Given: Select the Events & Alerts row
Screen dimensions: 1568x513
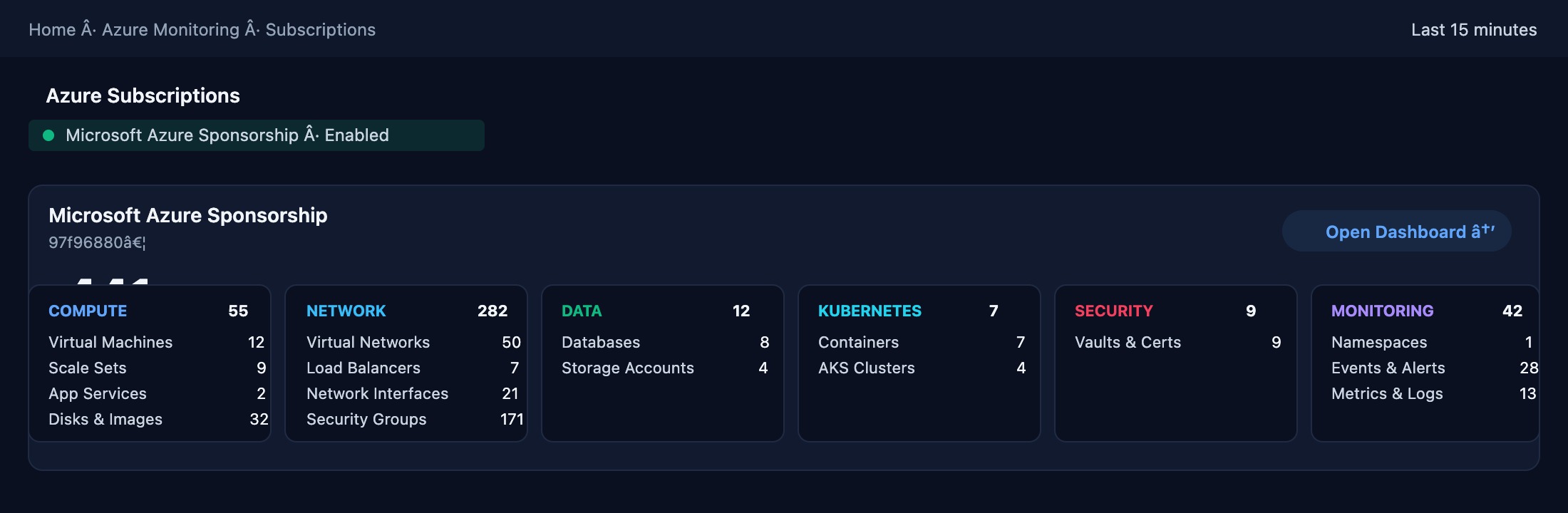Looking at the screenshot, I should click(x=1435, y=368).
